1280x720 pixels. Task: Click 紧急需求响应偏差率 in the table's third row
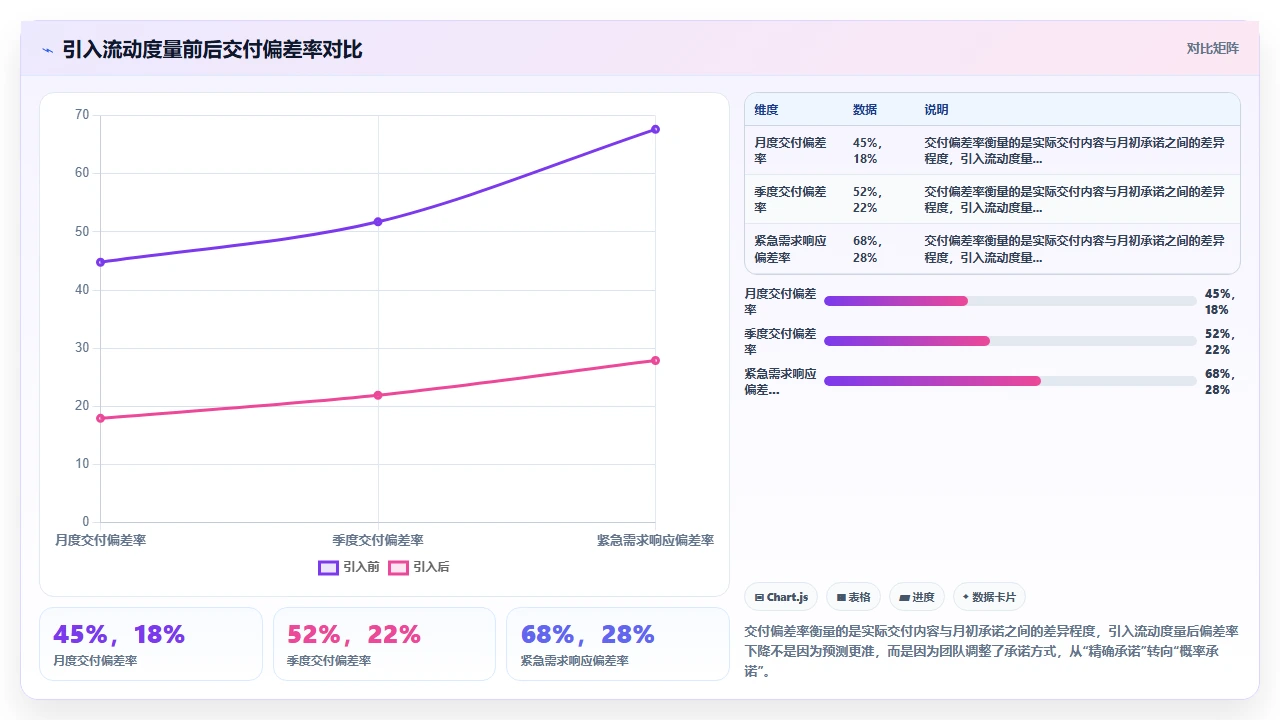click(791, 249)
